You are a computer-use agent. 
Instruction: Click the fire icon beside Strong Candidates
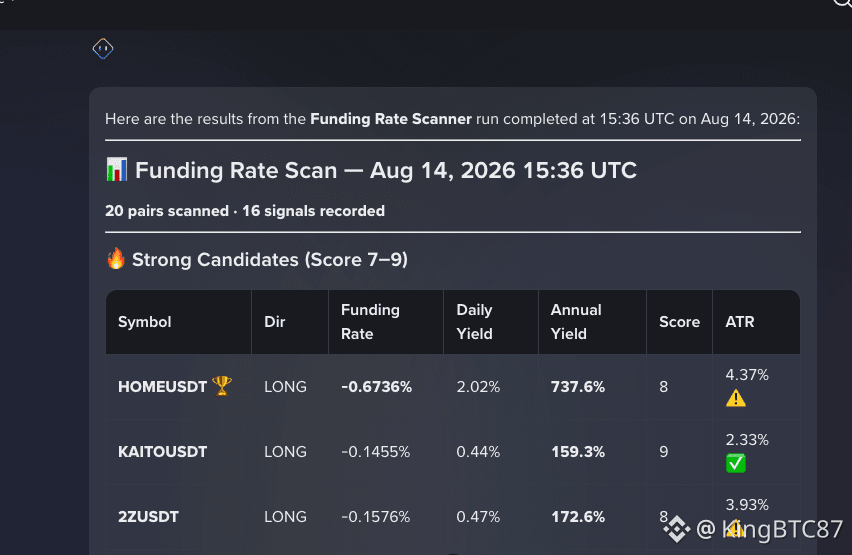click(x=116, y=259)
